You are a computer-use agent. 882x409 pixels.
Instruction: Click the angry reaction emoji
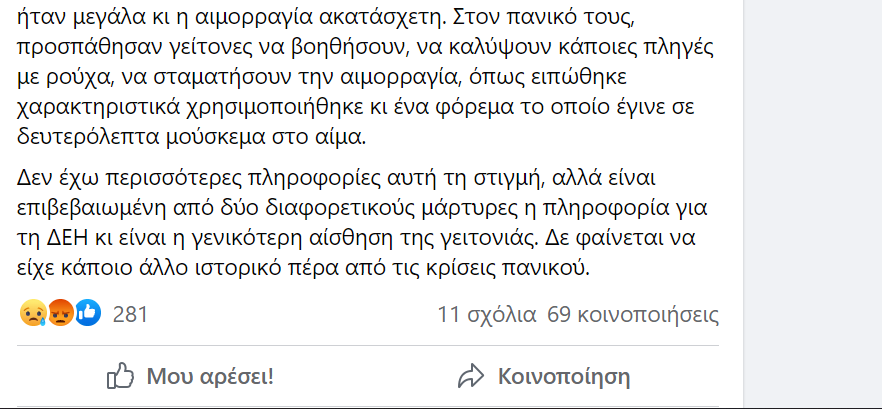(x=60, y=314)
